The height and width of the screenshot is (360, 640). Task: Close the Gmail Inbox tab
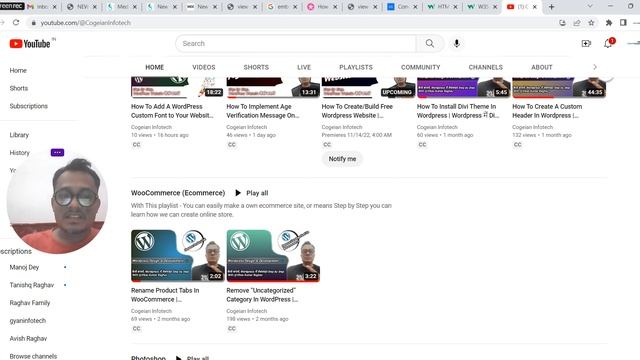pyautogui.click(x=55, y=7)
